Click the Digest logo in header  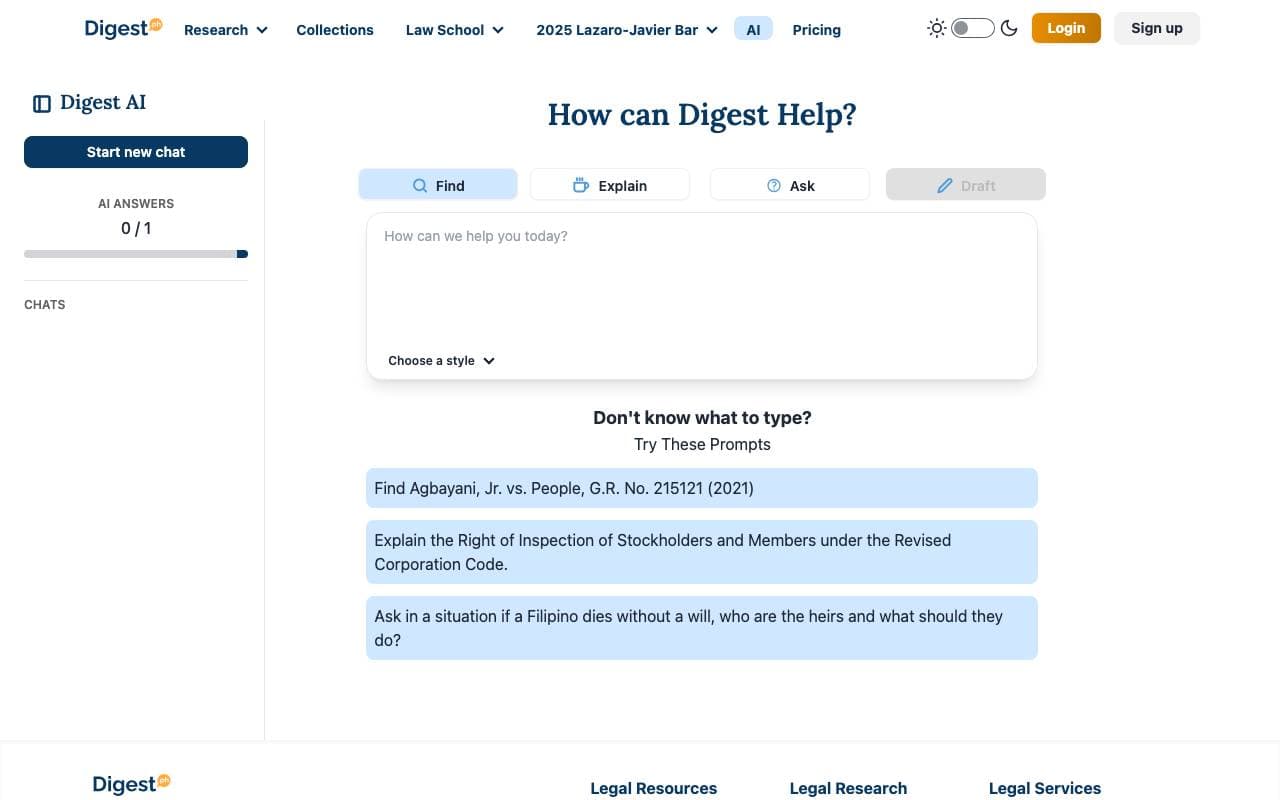point(123,28)
